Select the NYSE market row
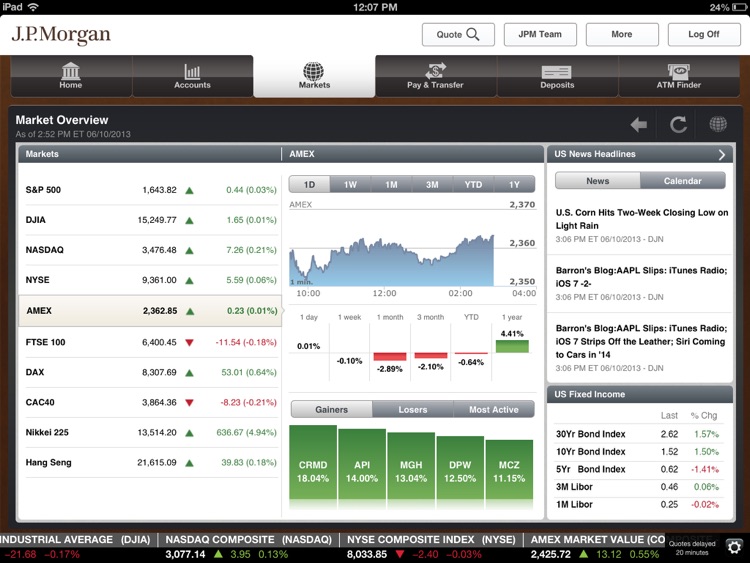The width and height of the screenshot is (750, 563). point(150,280)
